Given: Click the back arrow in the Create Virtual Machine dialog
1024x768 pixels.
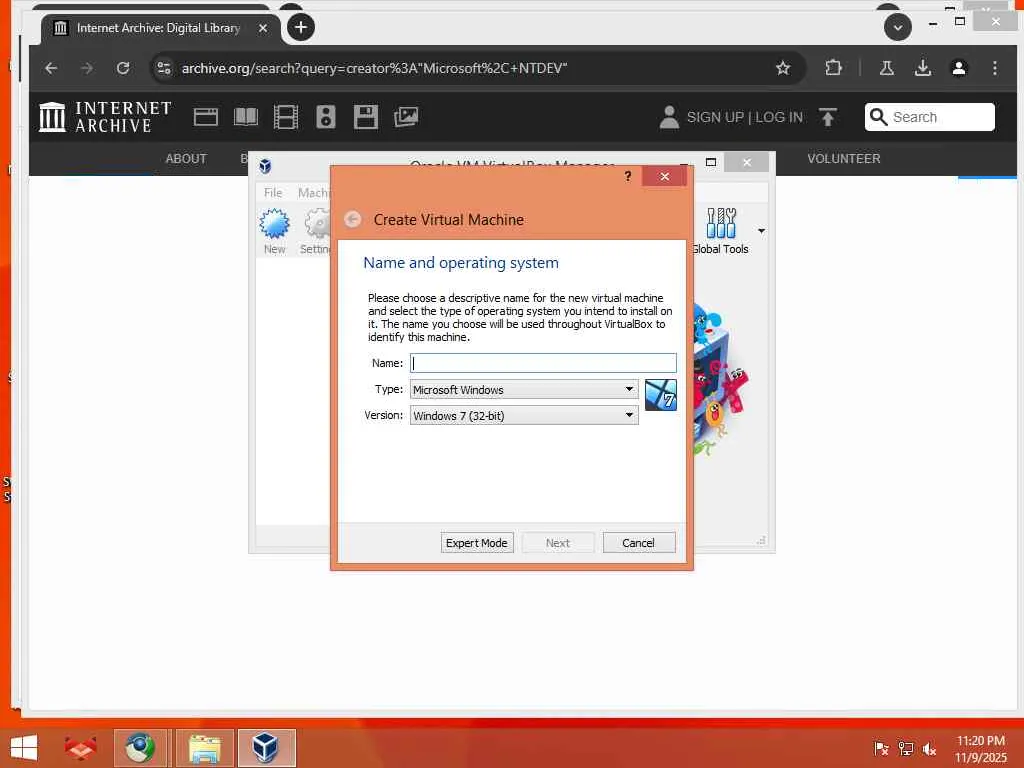Looking at the screenshot, I should [353, 219].
